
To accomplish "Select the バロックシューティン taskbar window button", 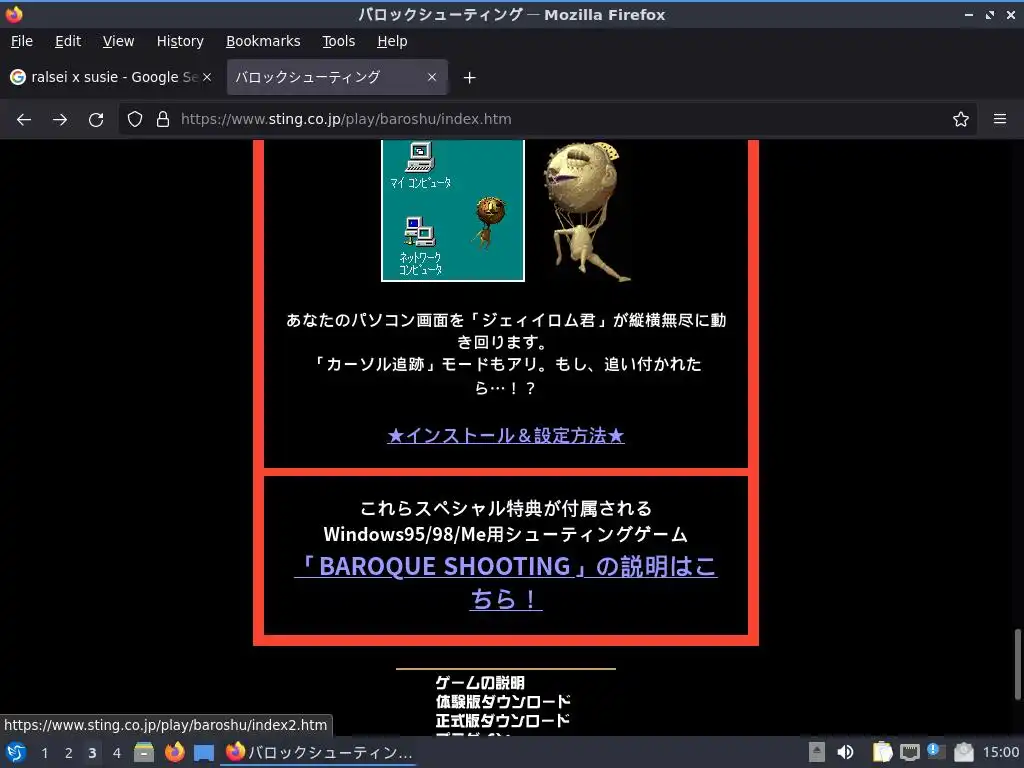I will pos(320,752).
